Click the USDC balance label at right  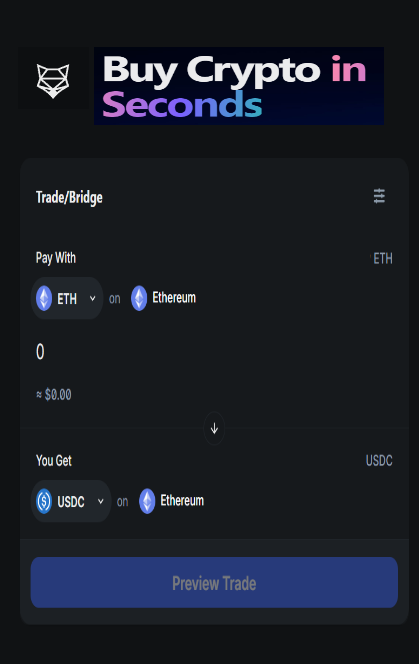point(379,460)
